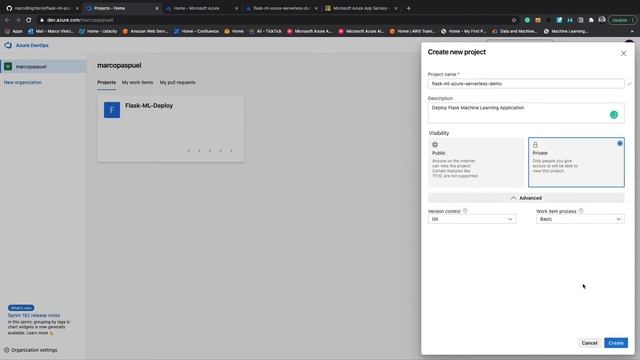The width and height of the screenshot is (640, 360).
Task: Open the Version control dropdown
Action: [472, 219]
